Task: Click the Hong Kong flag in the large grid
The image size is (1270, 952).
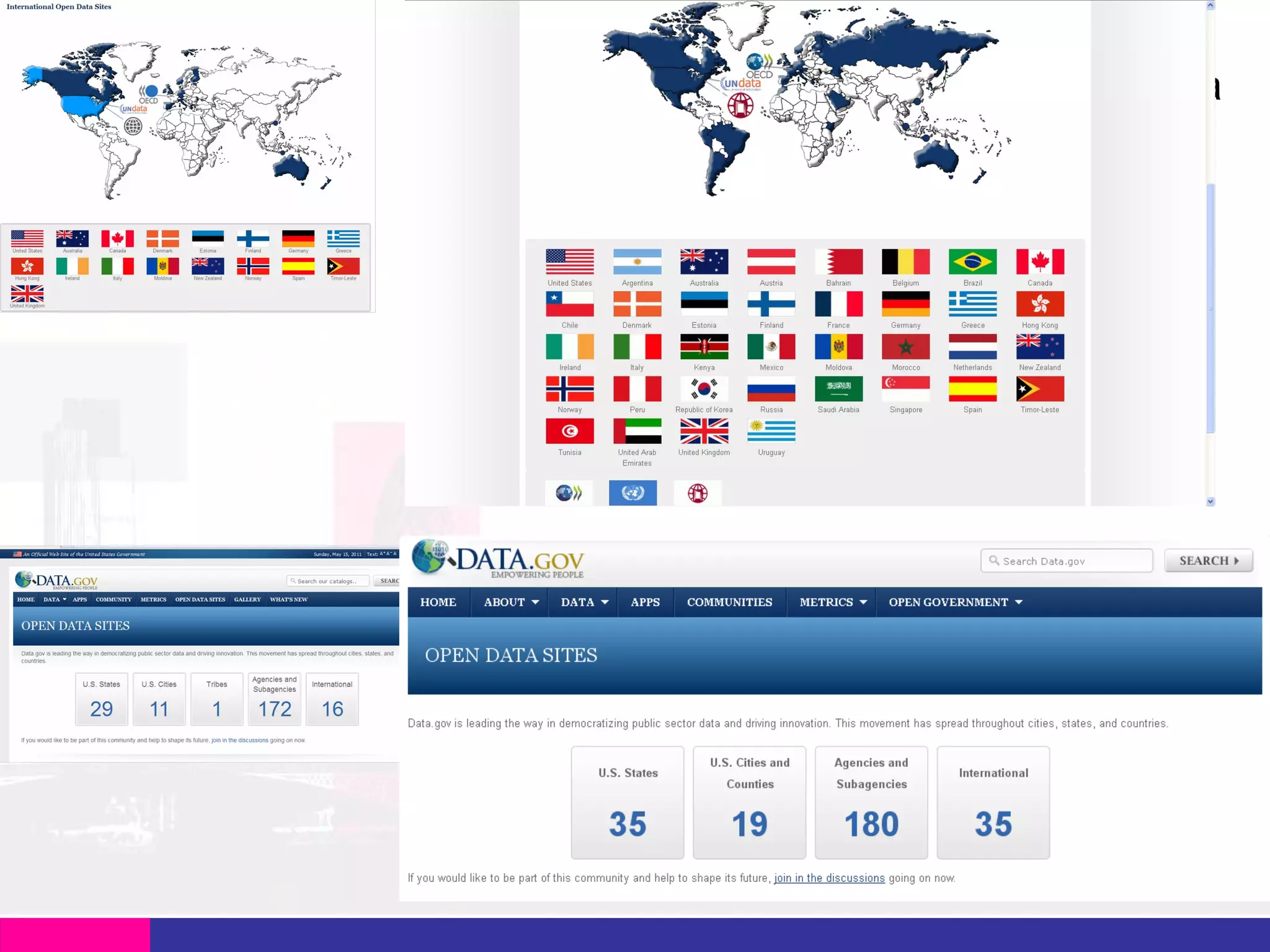Action: pyautogui.click(x=1039, y=304)
